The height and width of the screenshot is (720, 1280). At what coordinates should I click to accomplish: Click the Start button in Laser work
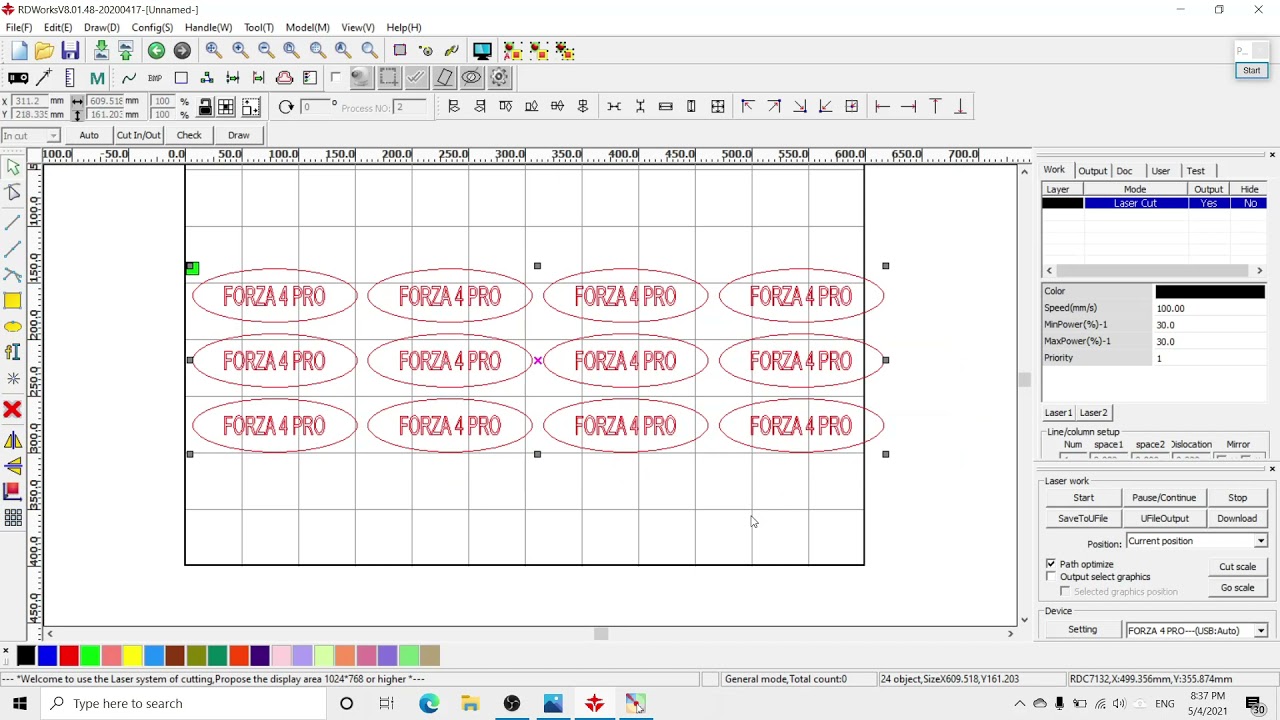(x=1083, y=497)
